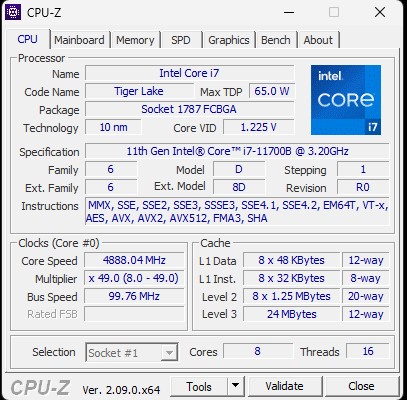Click the CPU-Z app icon in title bar

tap(13, 12)
